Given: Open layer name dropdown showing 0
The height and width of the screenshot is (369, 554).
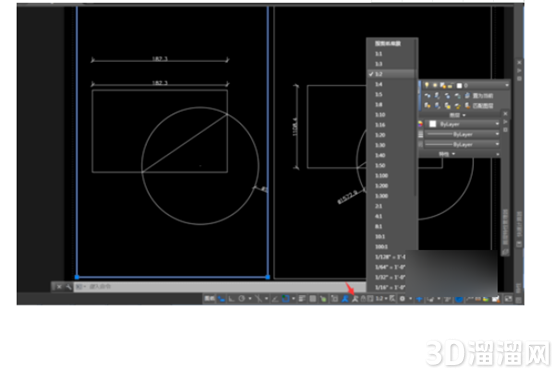Looking at the screenshot, I should 483,85.
